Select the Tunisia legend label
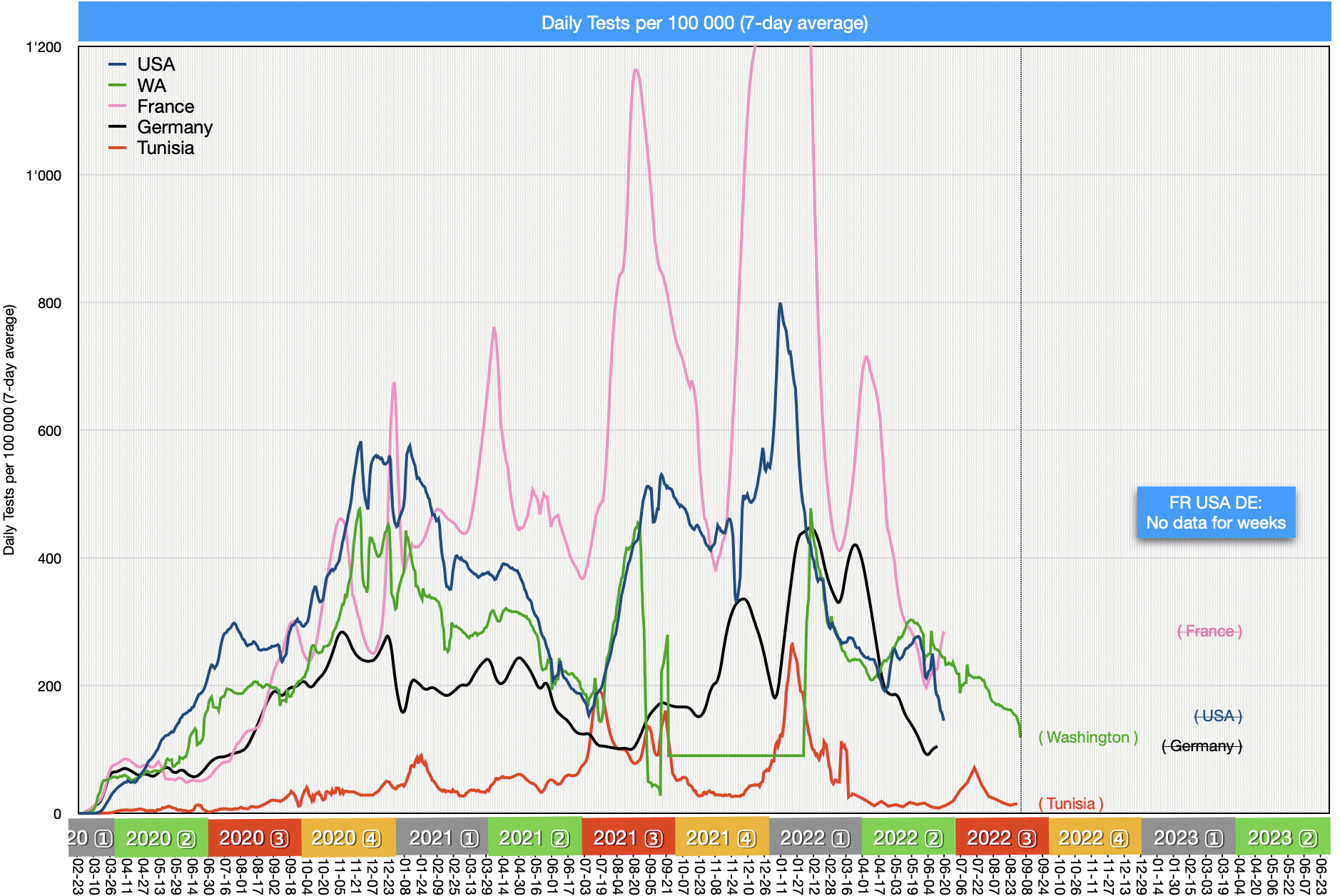Viewport: 1340px width, 896px height. coord(166,148)
